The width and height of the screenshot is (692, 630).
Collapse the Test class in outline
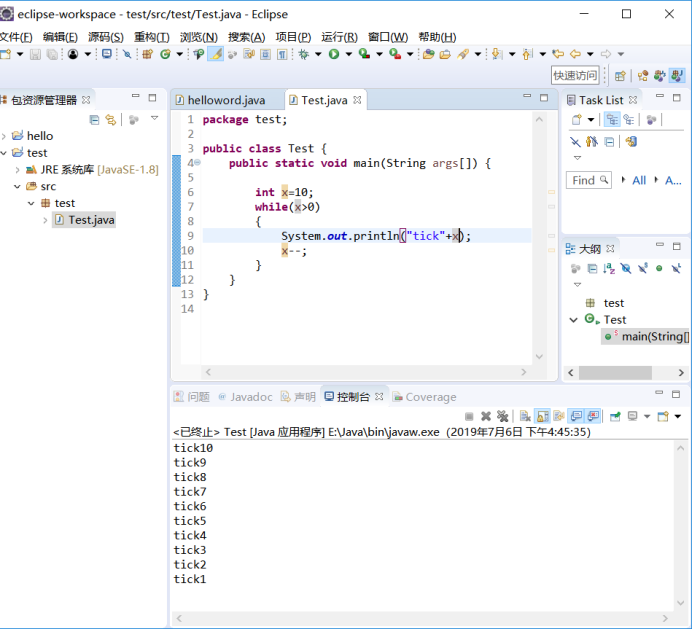573,320
